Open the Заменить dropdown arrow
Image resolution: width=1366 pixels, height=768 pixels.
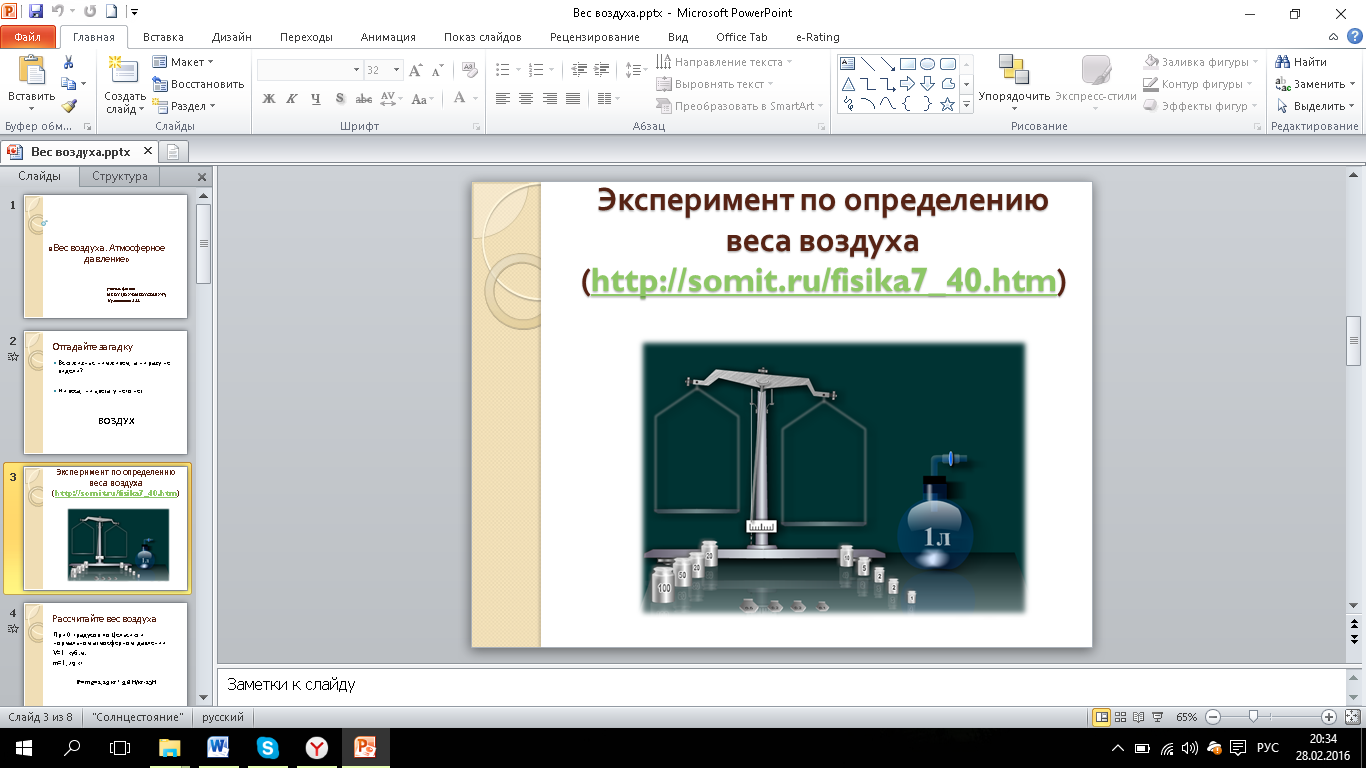1354,84
